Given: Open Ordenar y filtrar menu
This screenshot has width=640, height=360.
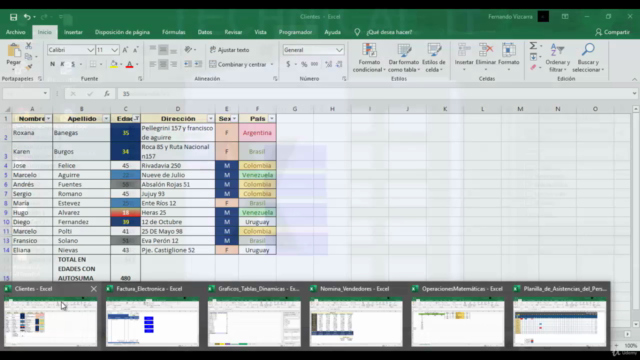Looking at the screenshot, I should pos(557,58).
